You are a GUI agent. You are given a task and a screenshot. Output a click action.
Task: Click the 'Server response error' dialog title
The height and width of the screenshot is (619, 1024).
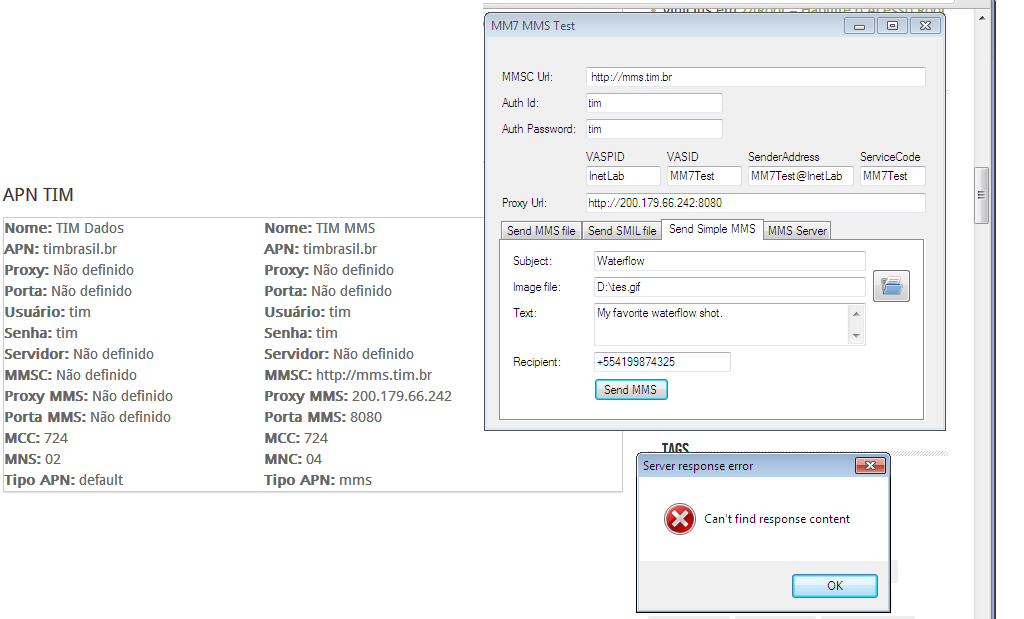coord(697,466)
